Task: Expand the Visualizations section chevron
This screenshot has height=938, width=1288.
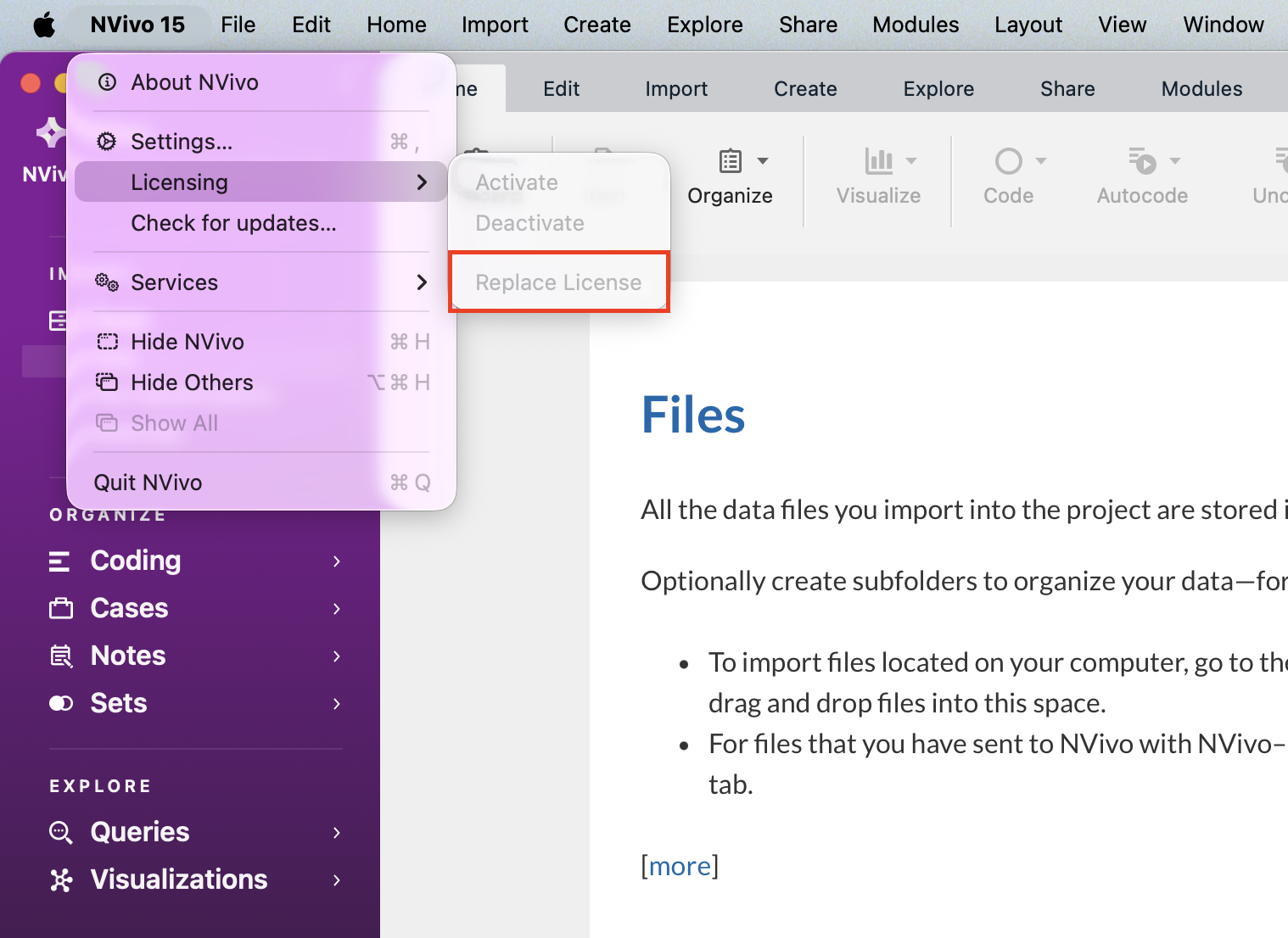Action: click(x=337, y=879)
